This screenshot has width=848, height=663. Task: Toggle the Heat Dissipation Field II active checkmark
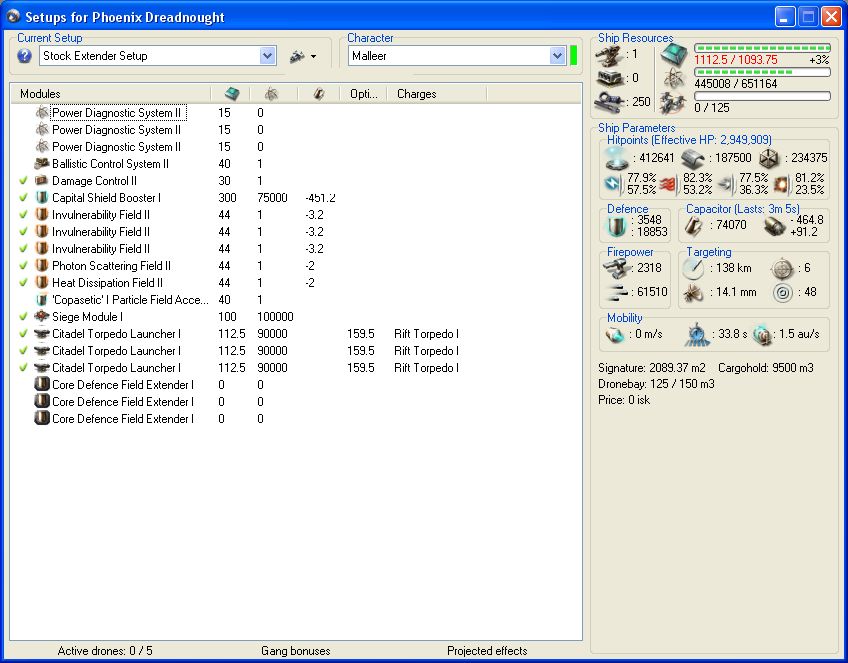click(23, 283)
